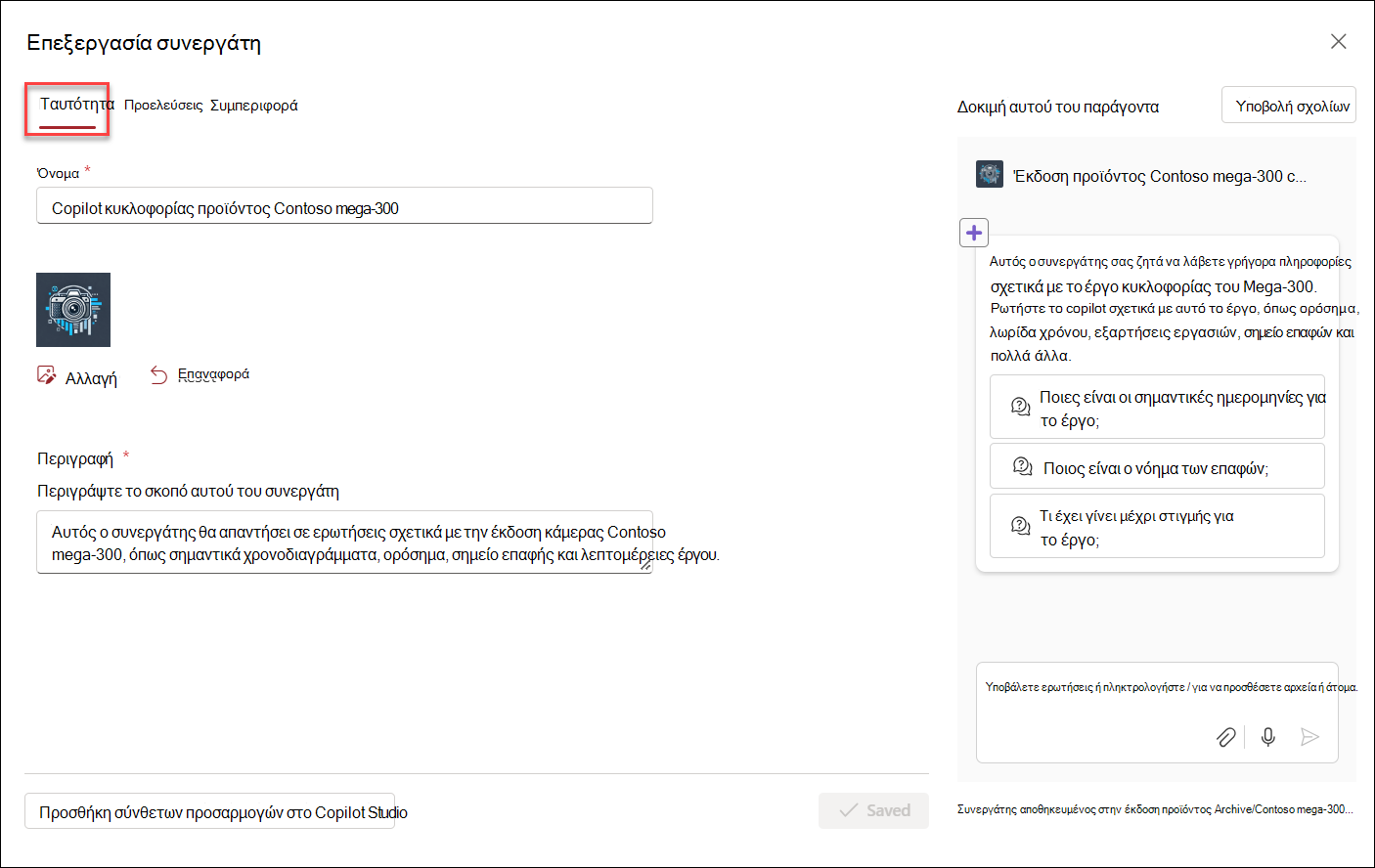Click the purple plus new chat icon

pos(974,233)
